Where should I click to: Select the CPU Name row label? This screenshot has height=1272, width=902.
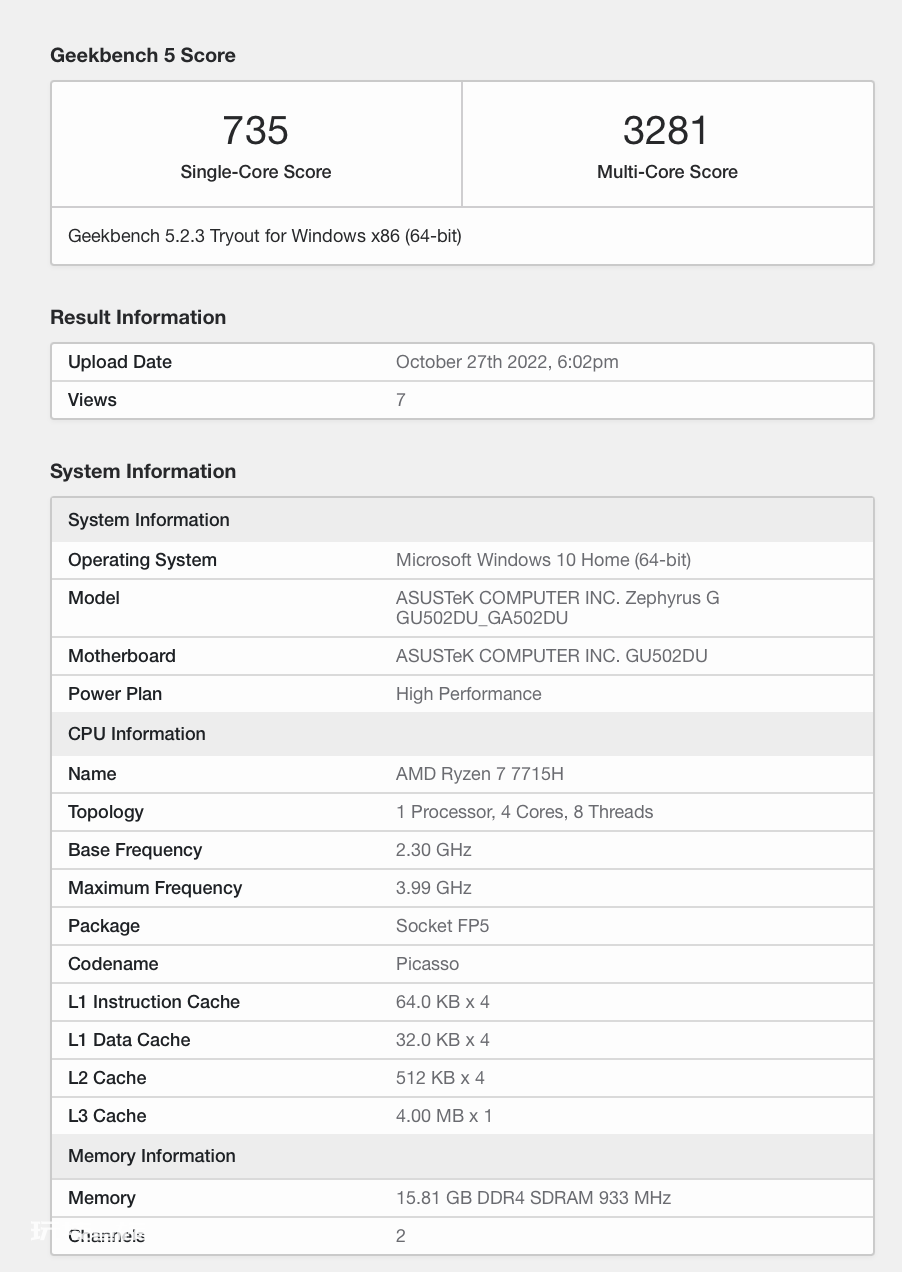92,774
